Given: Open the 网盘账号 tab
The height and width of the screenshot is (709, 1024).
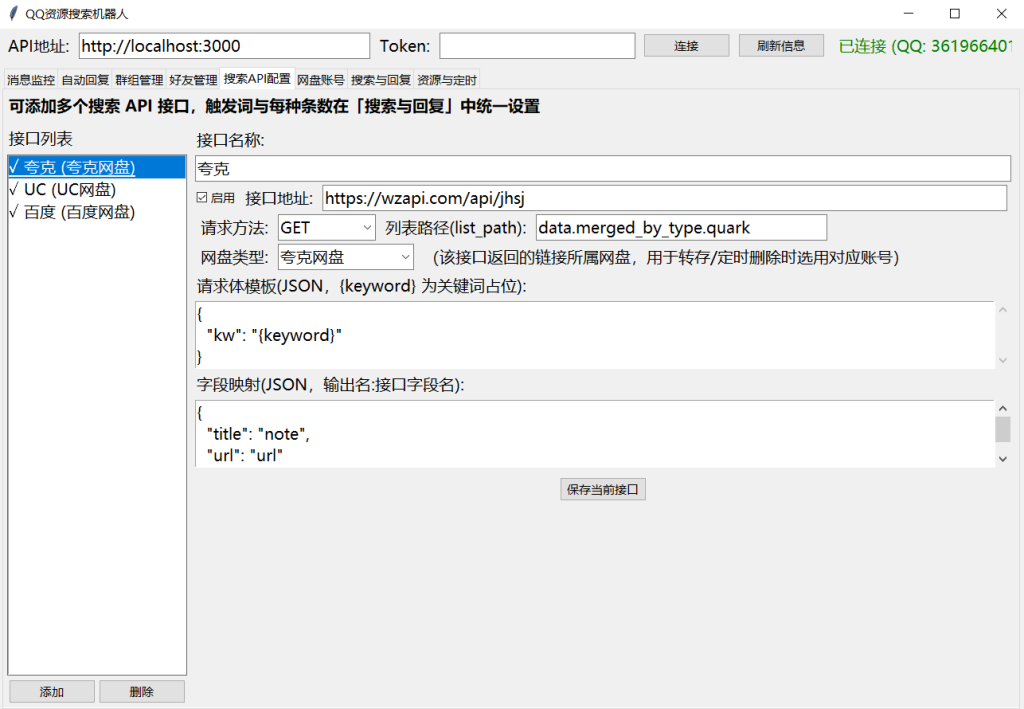Looking at the screenshot, I should click(x=321, y=79).
